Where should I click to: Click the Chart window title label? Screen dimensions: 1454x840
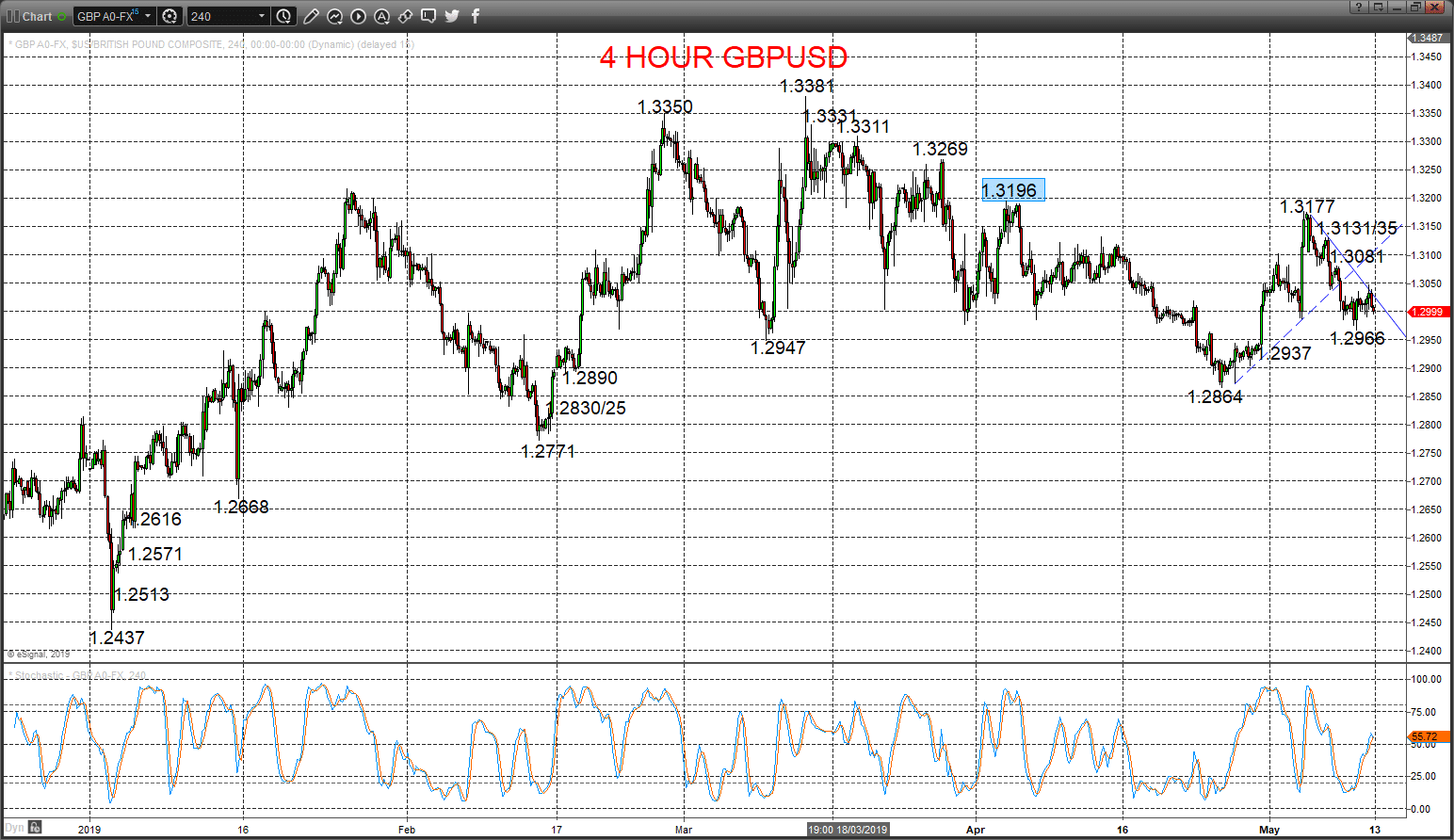click(x=38, y=16)
